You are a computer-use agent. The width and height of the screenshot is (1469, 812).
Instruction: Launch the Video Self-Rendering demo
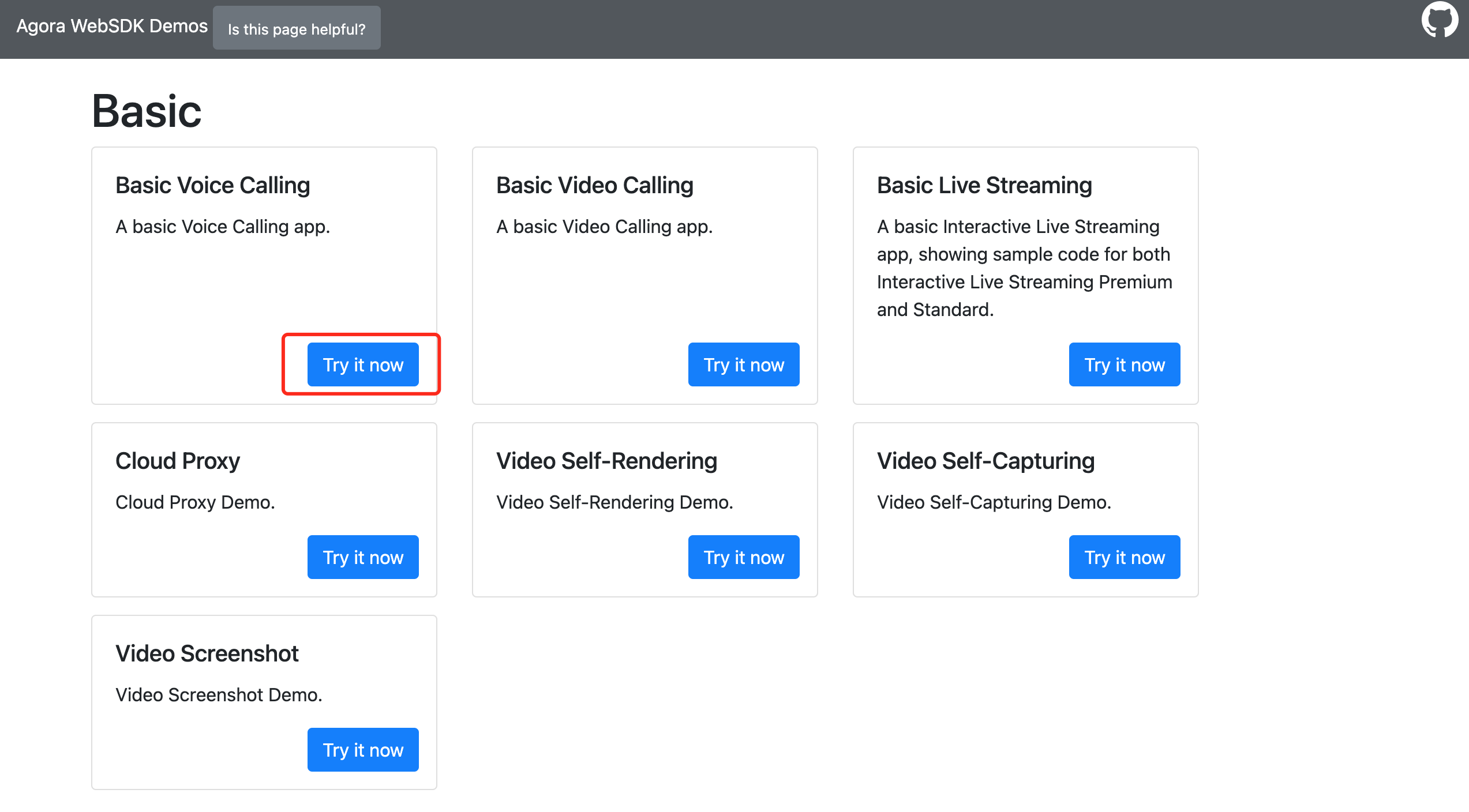744,557
